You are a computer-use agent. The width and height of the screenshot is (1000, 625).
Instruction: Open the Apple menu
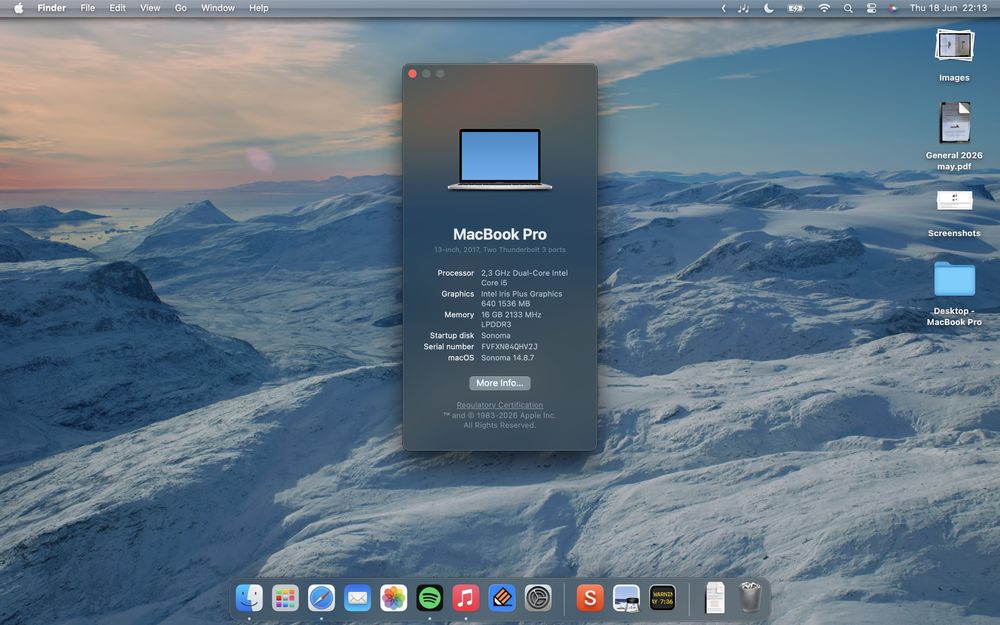[18, 8]
